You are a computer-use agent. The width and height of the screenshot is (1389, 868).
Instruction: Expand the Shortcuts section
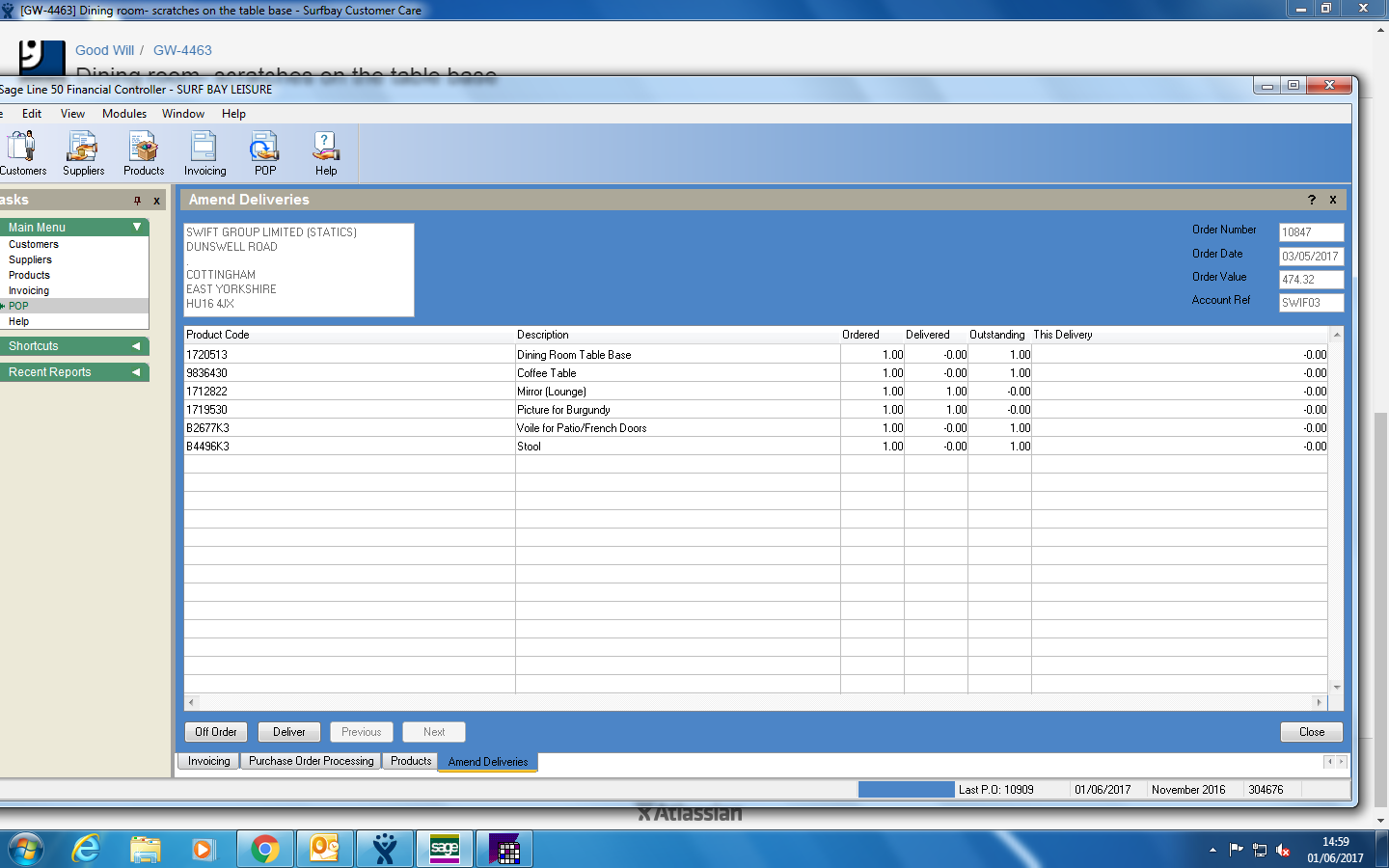(x=136, y=346)
